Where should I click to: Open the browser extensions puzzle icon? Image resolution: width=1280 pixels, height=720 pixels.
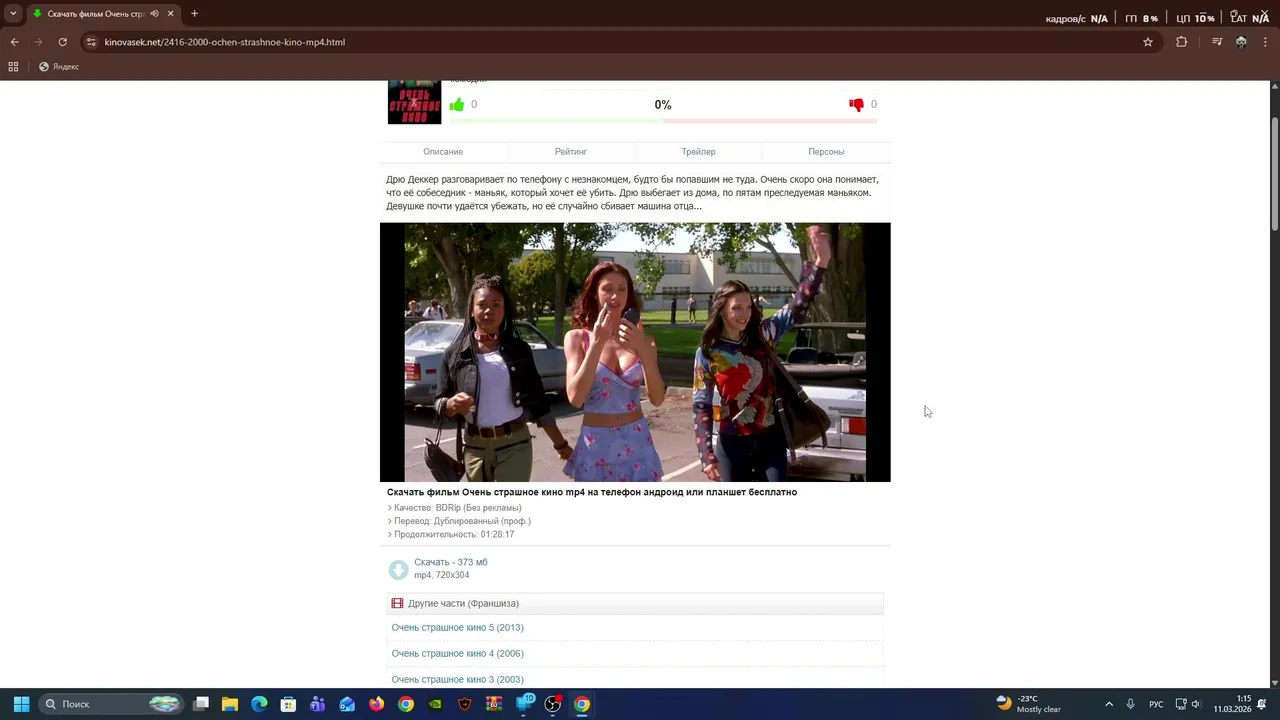point(1182,42)
